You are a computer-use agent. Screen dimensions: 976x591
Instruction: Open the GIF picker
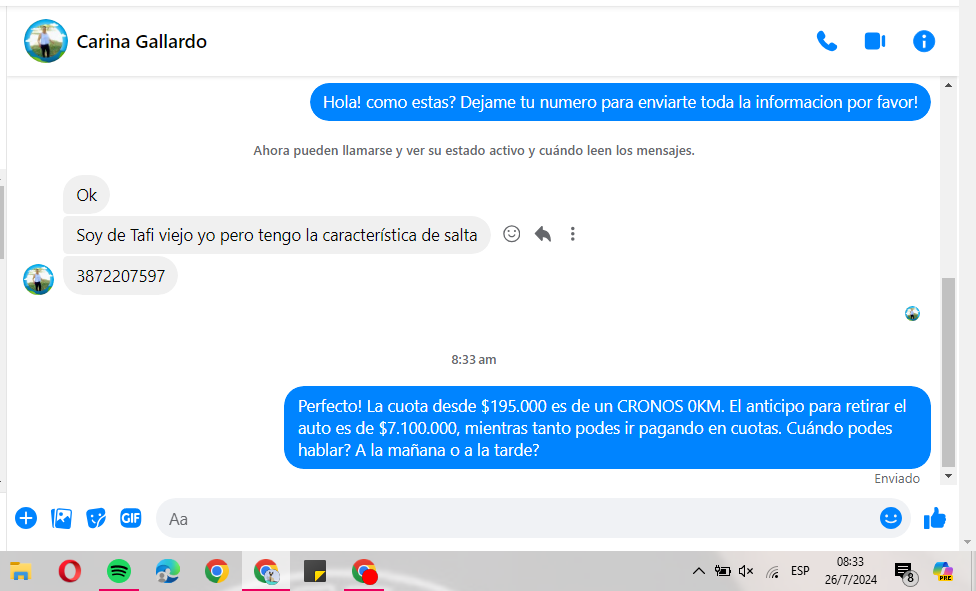[130, 518]
